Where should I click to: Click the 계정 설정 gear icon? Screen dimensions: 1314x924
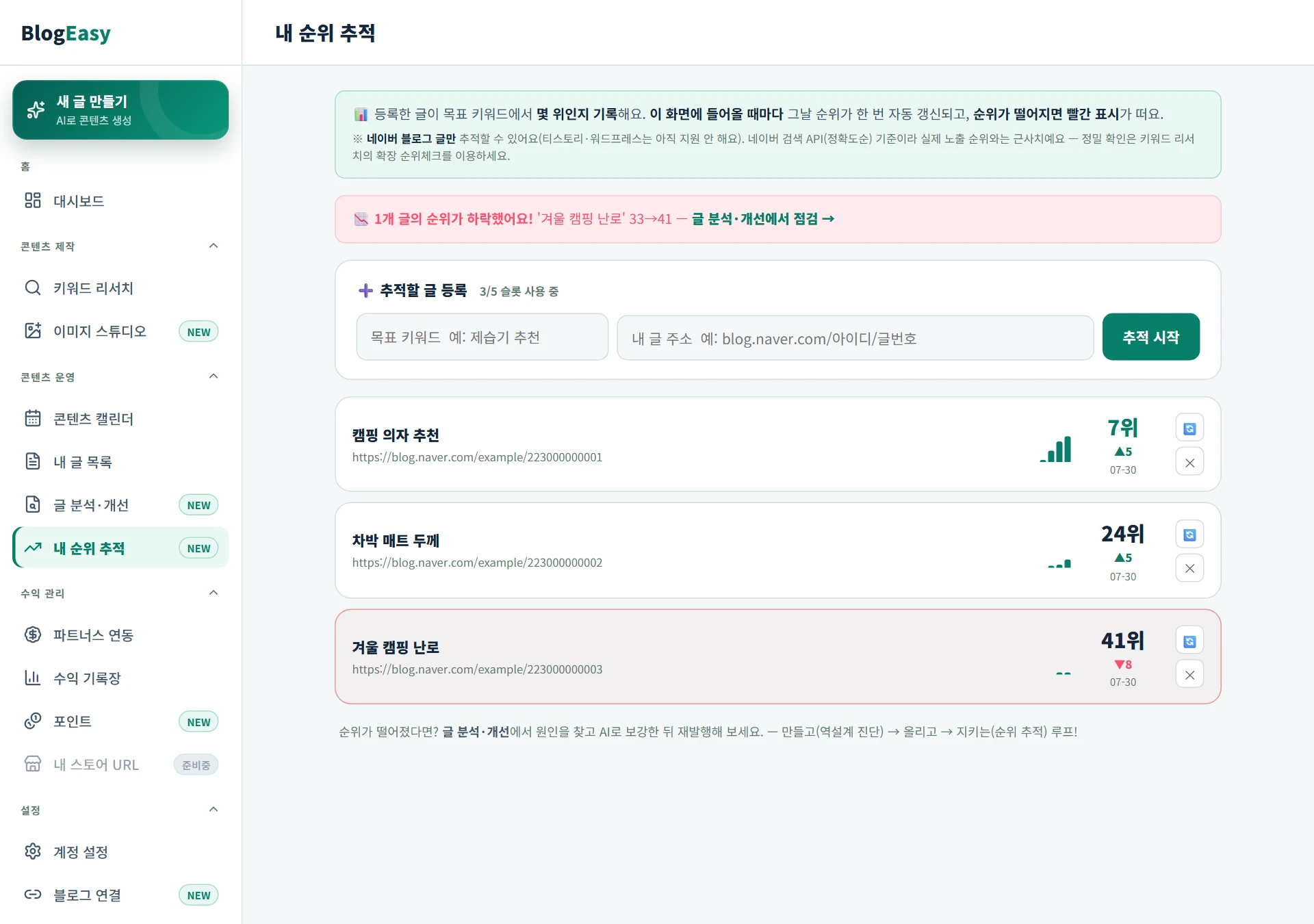click(x=33, y=851)
